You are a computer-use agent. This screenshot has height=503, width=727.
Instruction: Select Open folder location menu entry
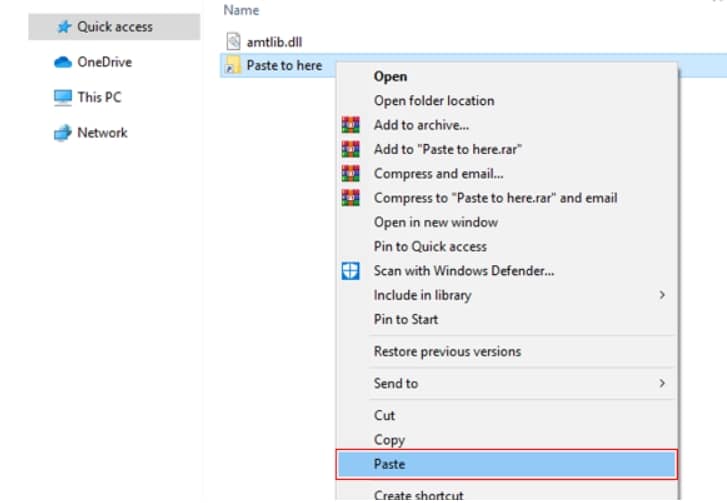click(x=433, y=101)
